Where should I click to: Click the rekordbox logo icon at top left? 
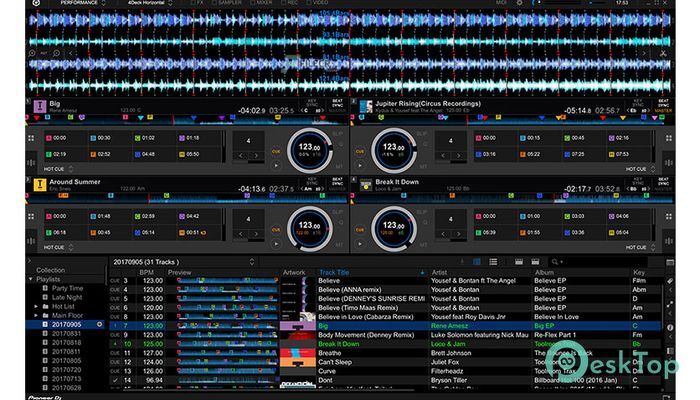[36, 3]
